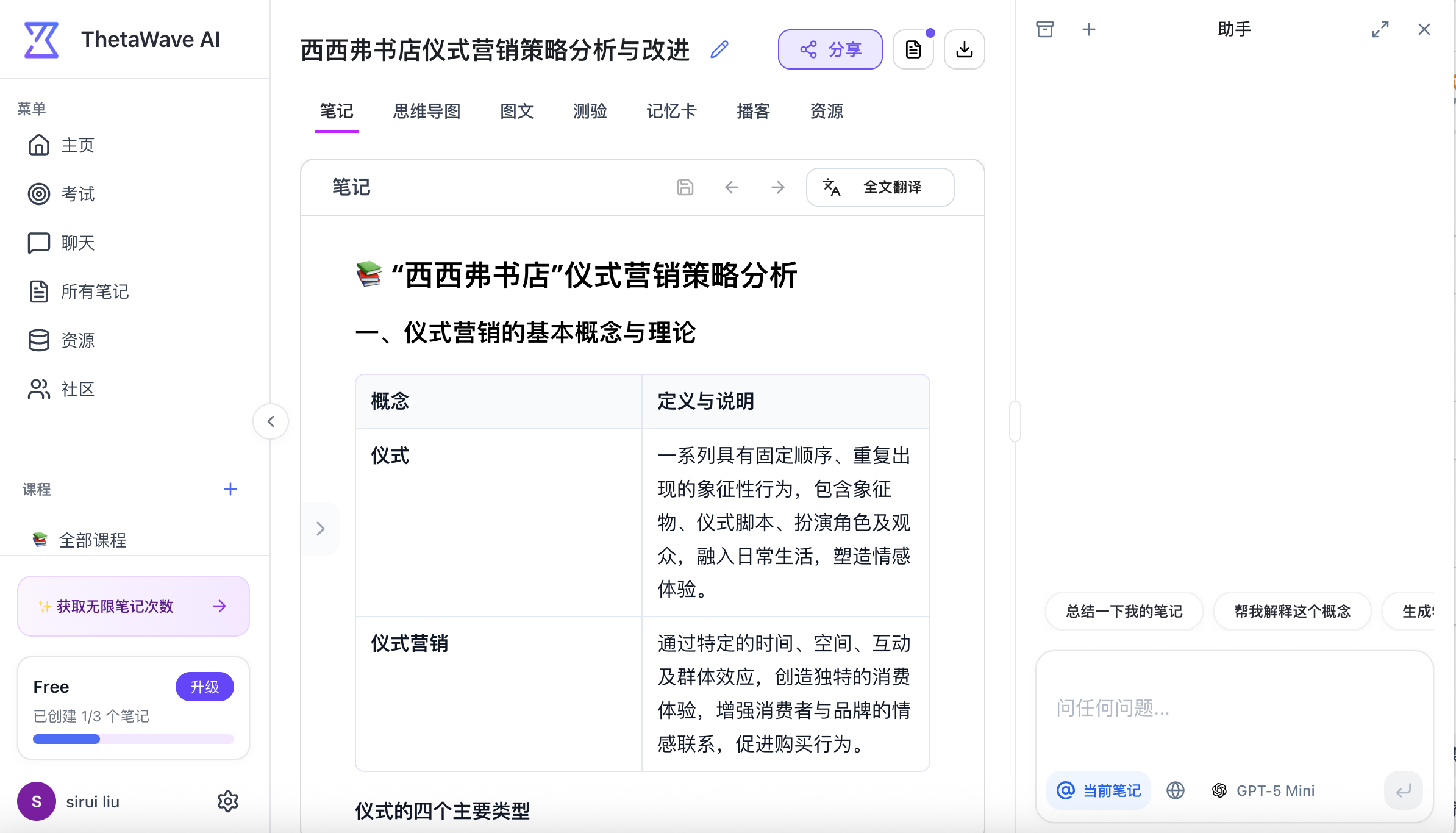Click the 分享 share button

tap(830, 49)
